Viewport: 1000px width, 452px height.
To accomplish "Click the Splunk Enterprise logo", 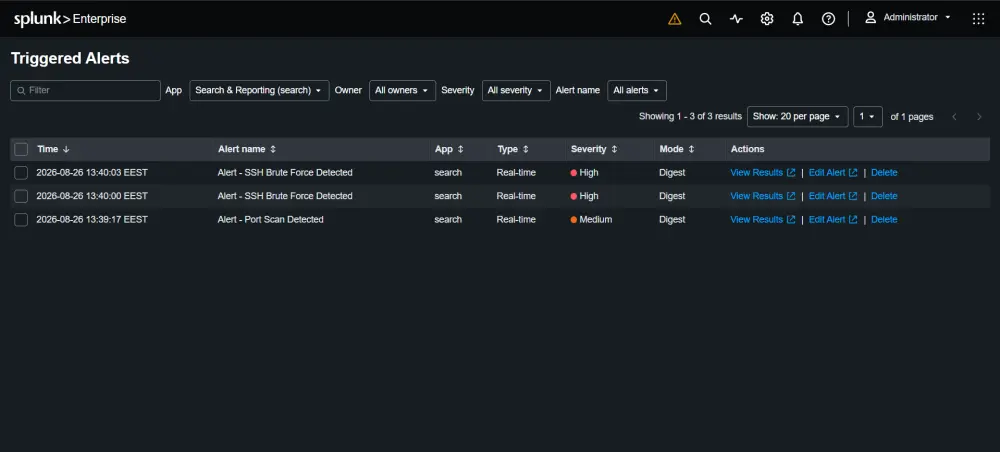I will pos(70,19).
